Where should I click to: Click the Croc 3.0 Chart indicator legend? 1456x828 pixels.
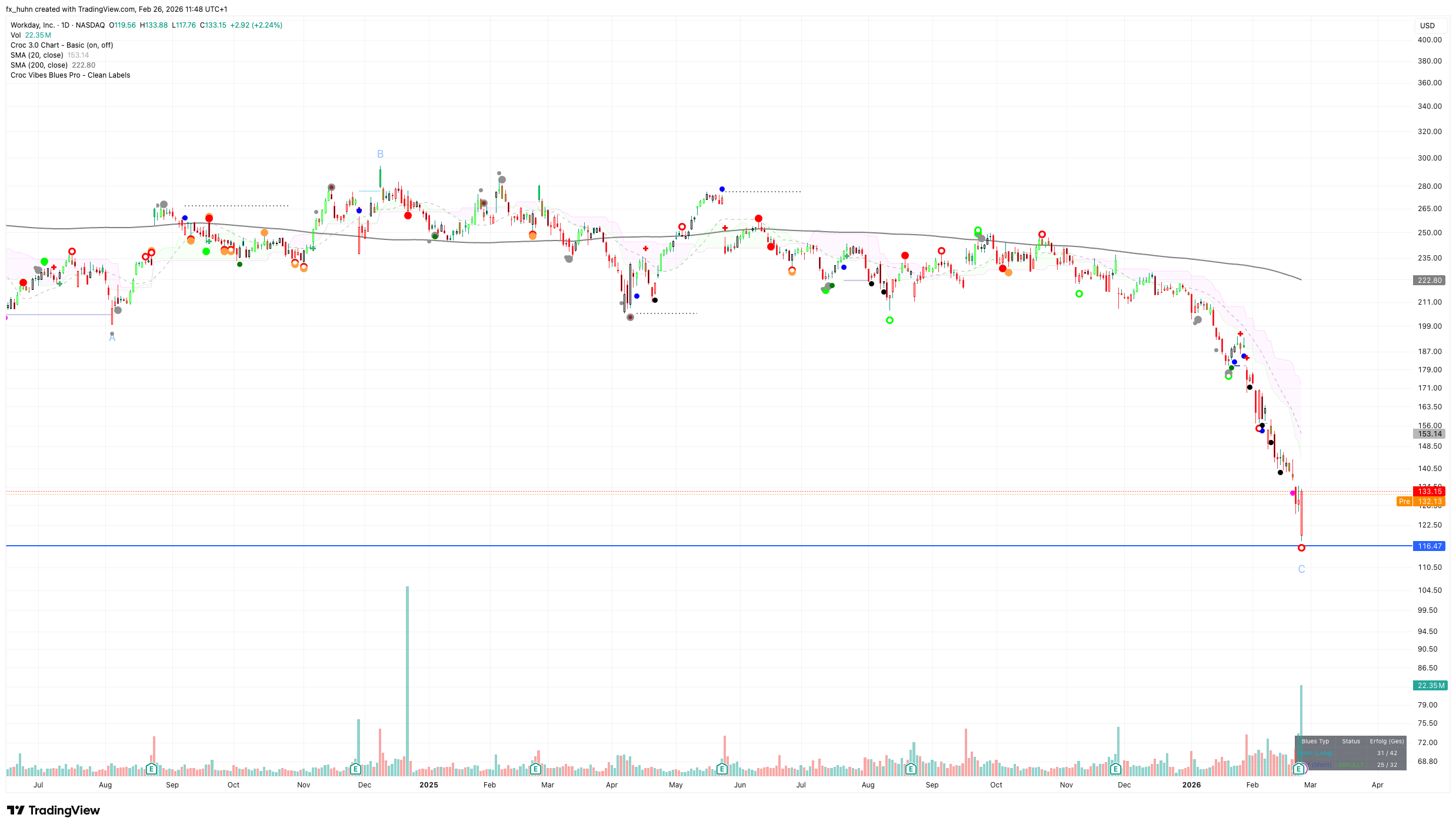[61, 45]
